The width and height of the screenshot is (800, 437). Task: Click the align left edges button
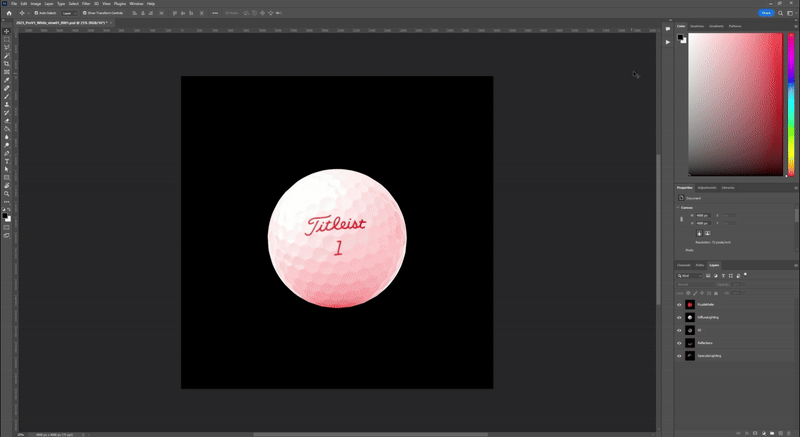(x=135, y=13)
